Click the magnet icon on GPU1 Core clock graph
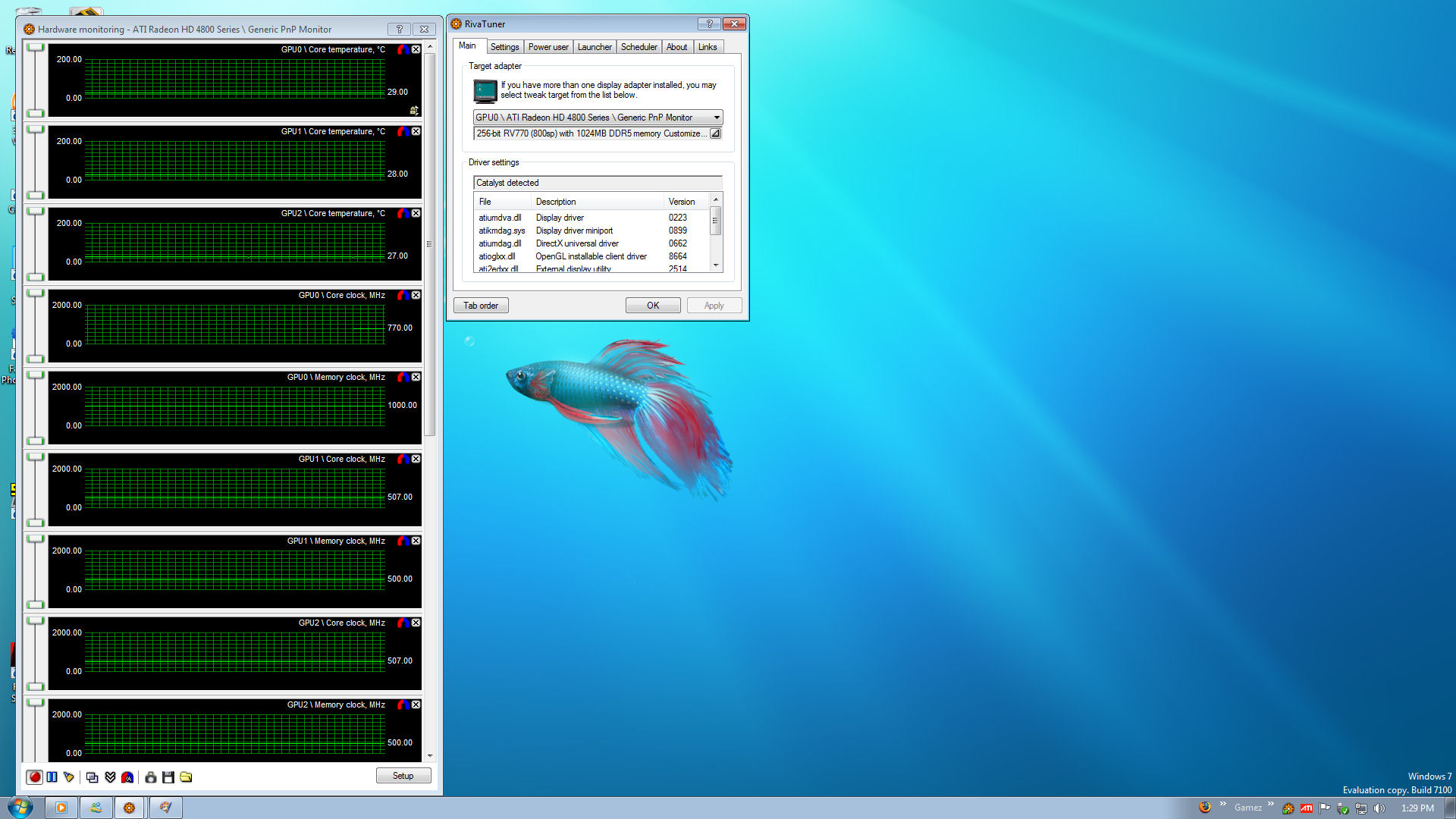Viewport: 1456px width, 819px height. click(403, 459)
